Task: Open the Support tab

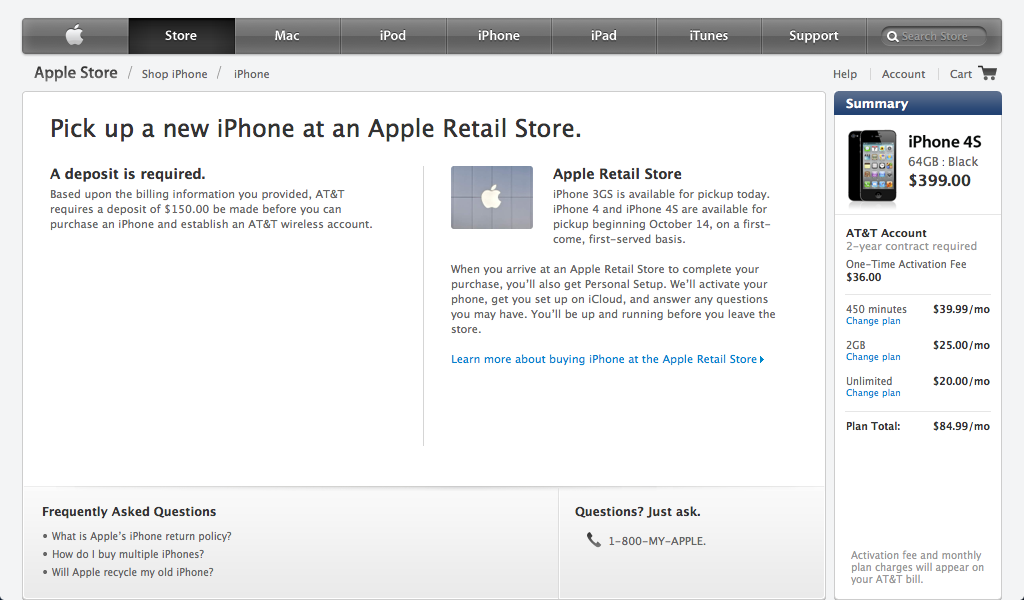Action: (814, 36)
